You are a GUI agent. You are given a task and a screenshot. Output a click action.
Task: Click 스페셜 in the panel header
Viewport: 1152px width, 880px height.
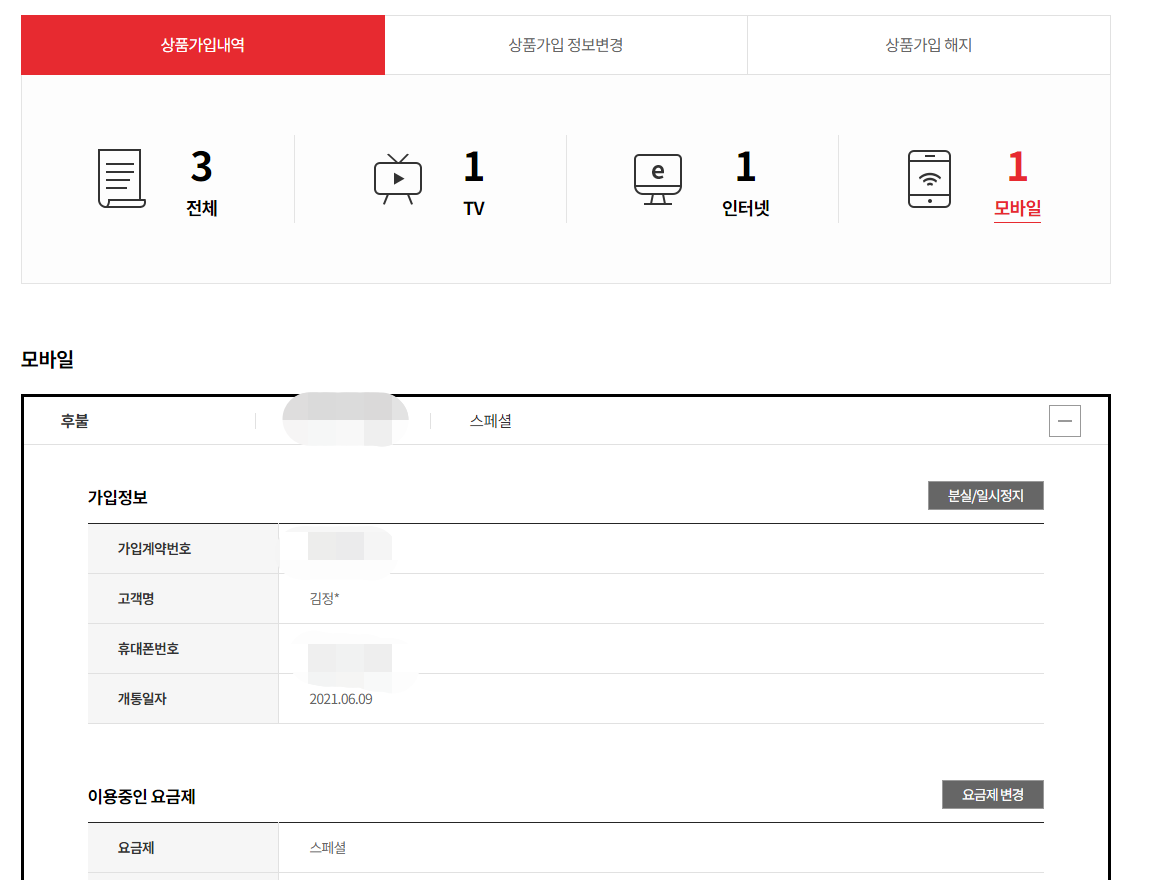pyautogui.click(x=491, y=421)
